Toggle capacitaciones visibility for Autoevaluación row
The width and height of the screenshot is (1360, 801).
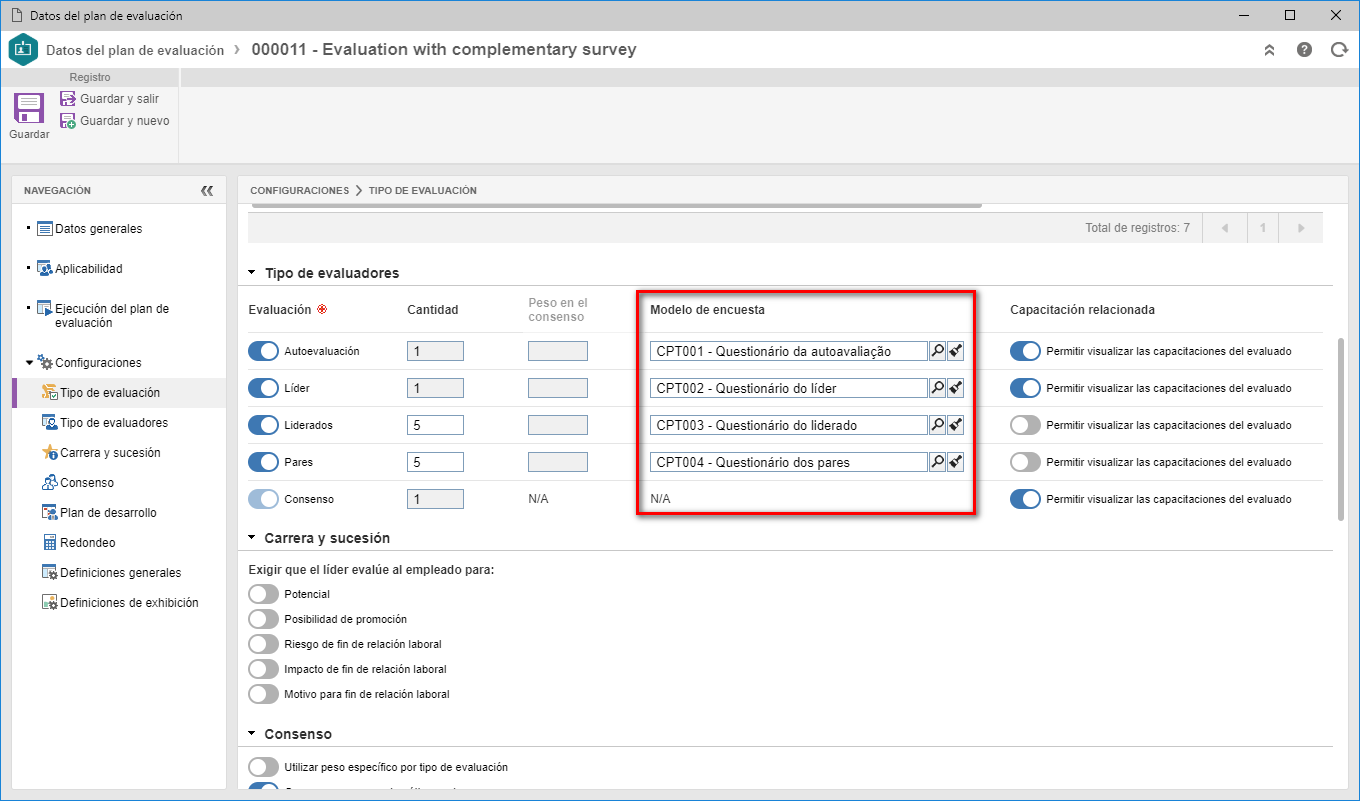pos(1025,351)
